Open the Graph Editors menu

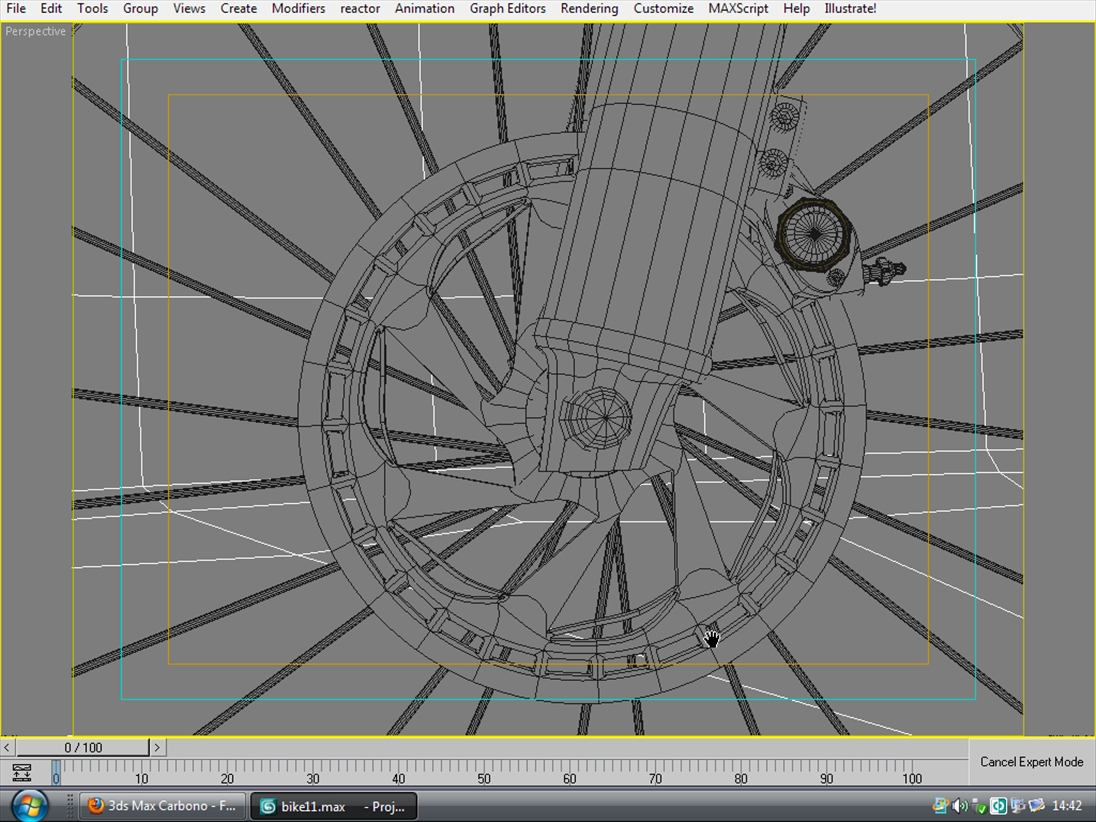point(507,8)
